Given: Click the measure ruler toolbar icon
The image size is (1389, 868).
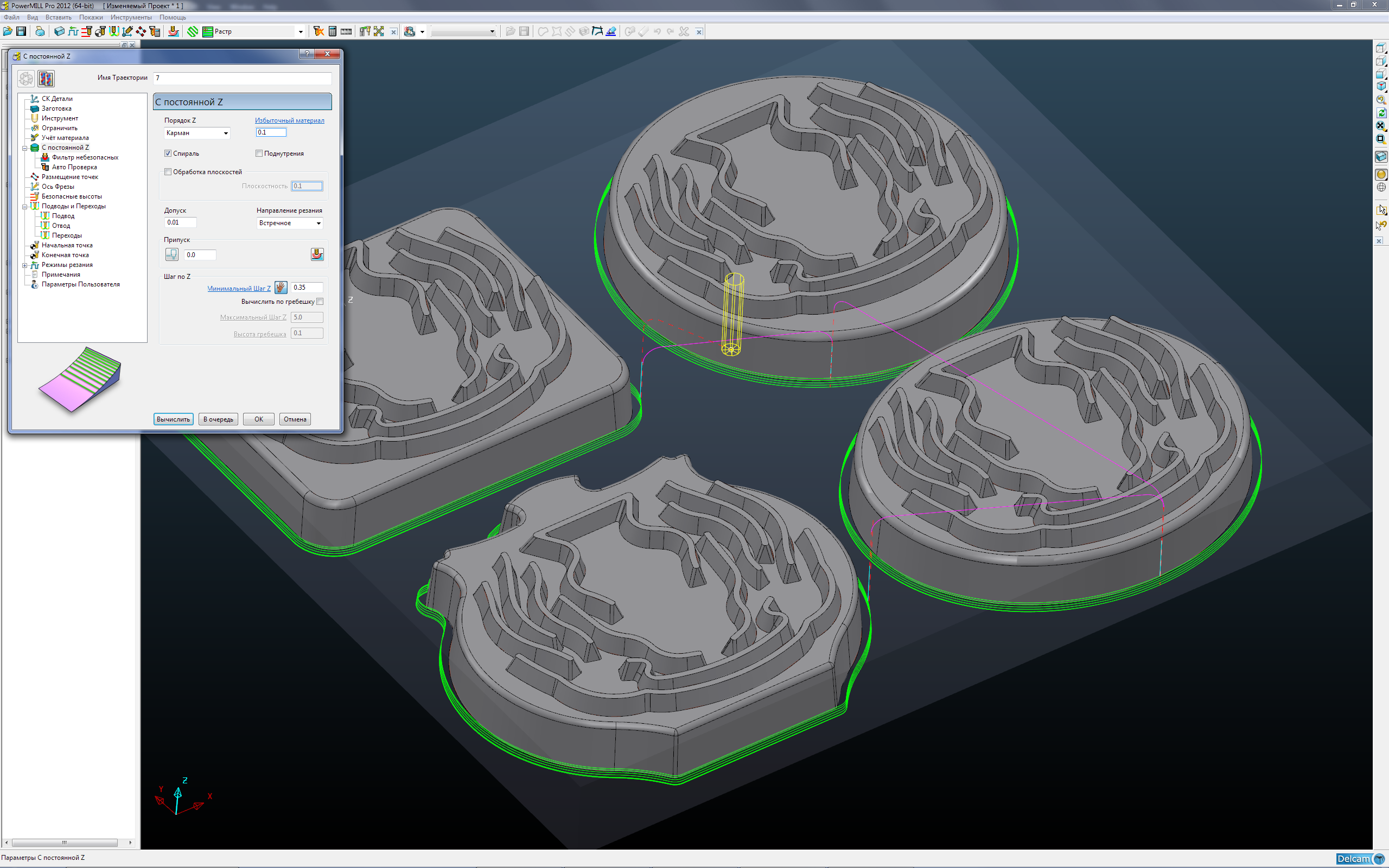Looking at the screenshot, I should pyautogui.click(x=346, y=31).
